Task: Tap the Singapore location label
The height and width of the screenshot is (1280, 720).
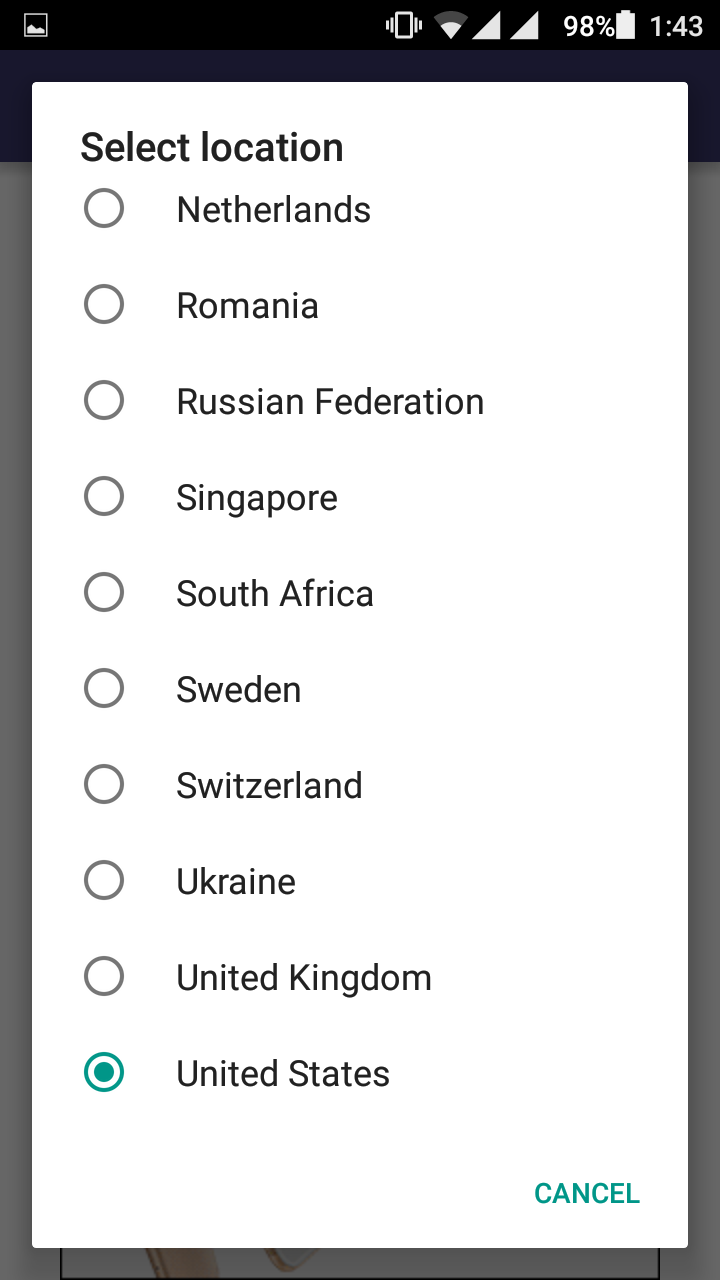Action: click(257, 498)
